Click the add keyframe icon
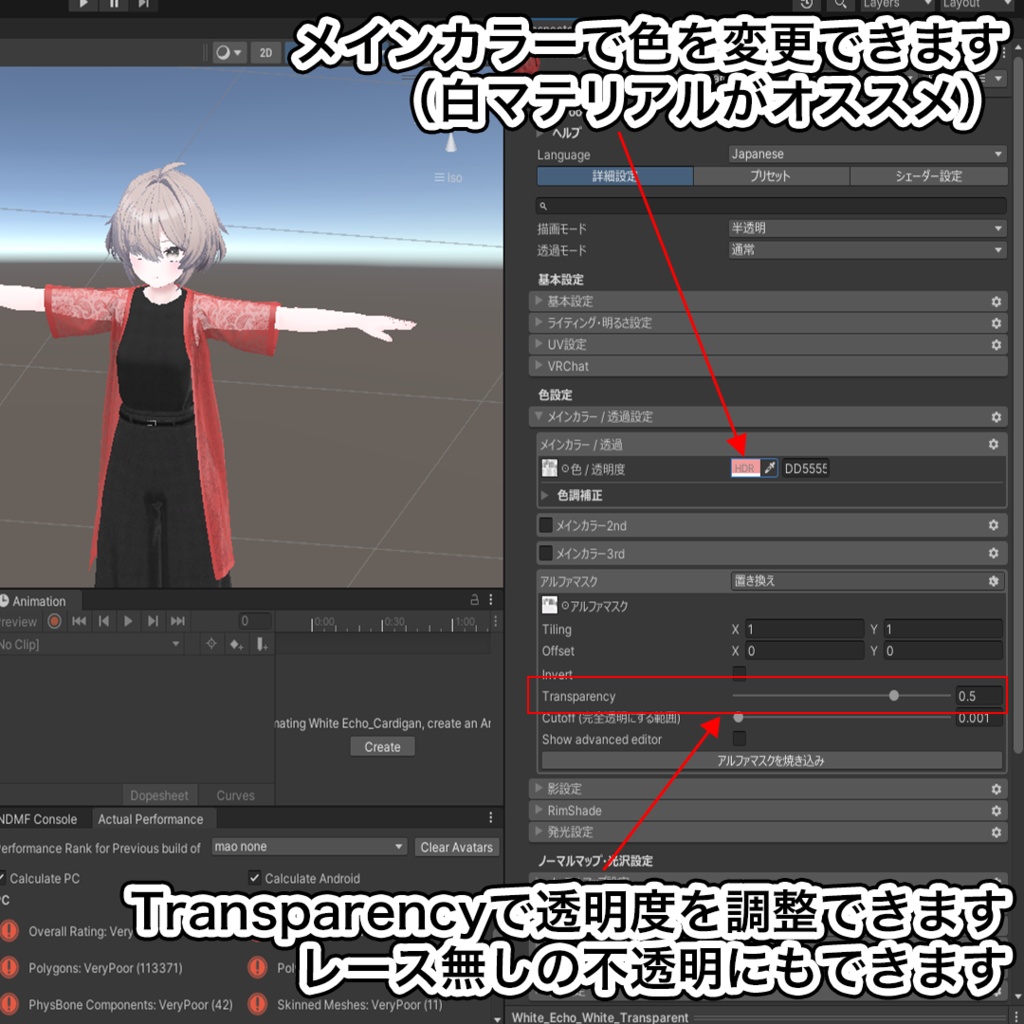Viewport: 1024px width, 1024px height. (x=236, y=645)
